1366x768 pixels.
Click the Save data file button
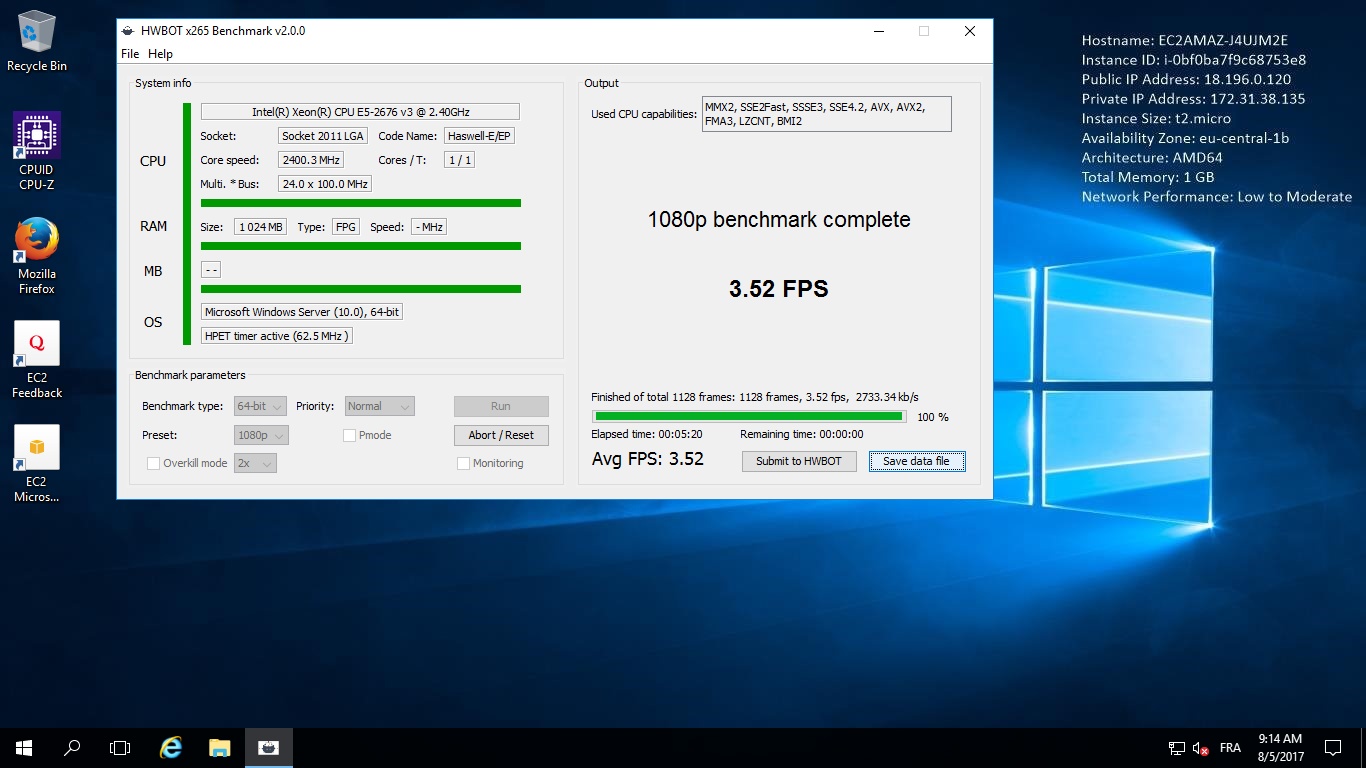pos(917,461)
